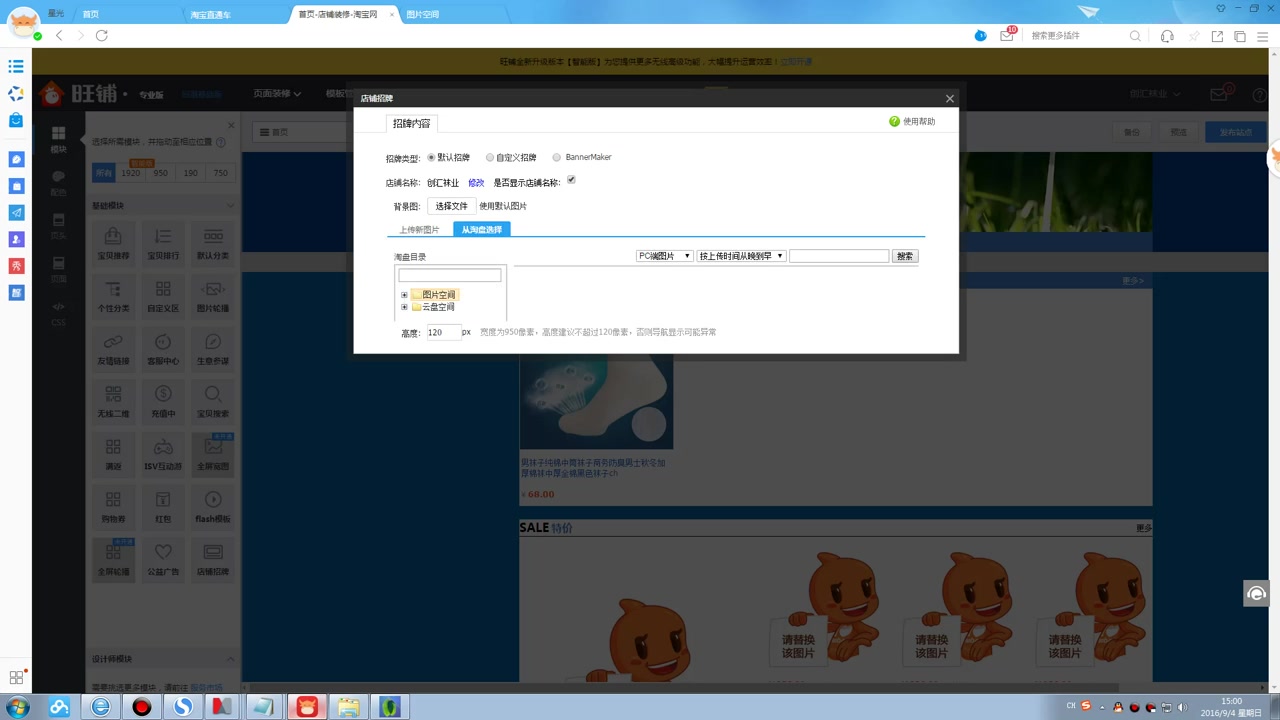
Task: Open the CSS sidebar panel
Action: coord(58,313)
